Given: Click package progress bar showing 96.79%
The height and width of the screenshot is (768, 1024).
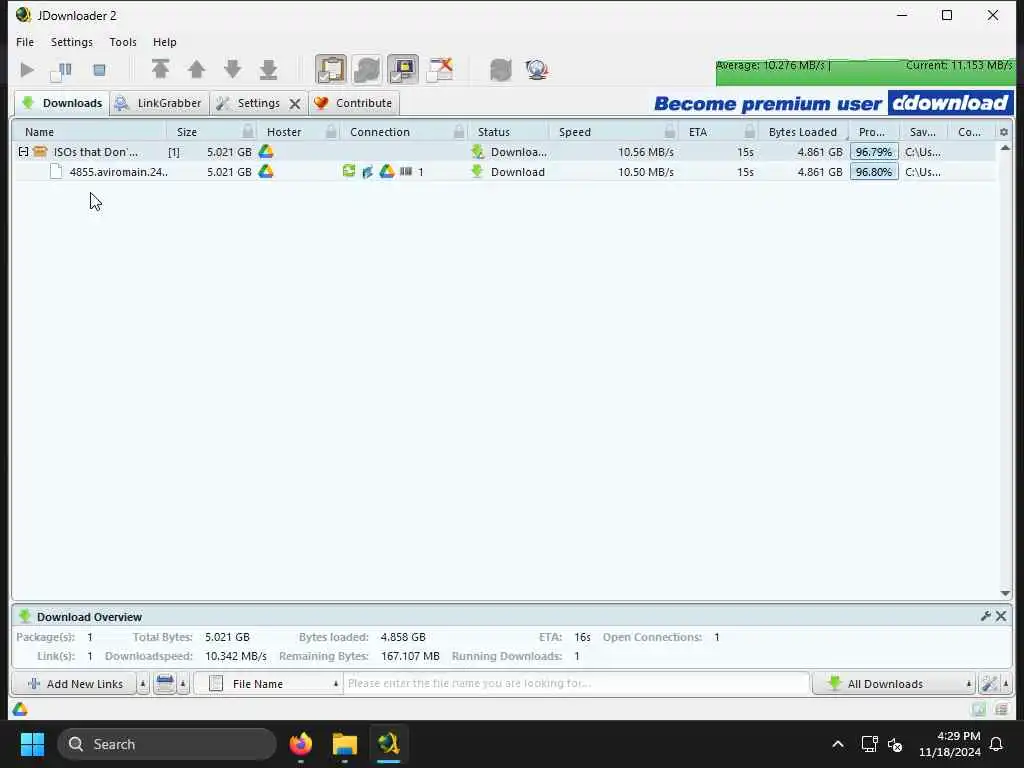Looking at the screenshot, I should coord(874,152).
